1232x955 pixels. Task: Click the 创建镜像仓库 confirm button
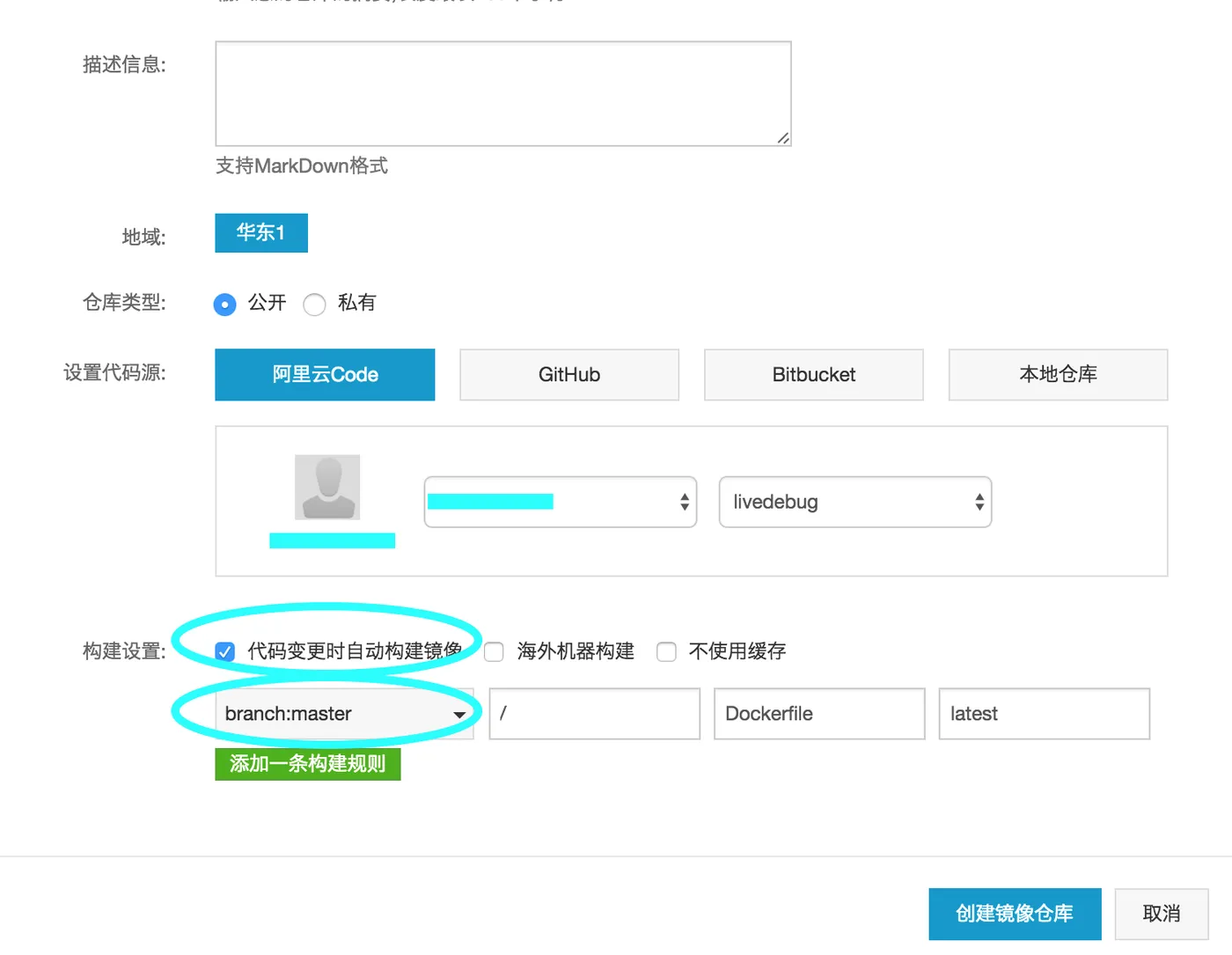[1015, 914]
